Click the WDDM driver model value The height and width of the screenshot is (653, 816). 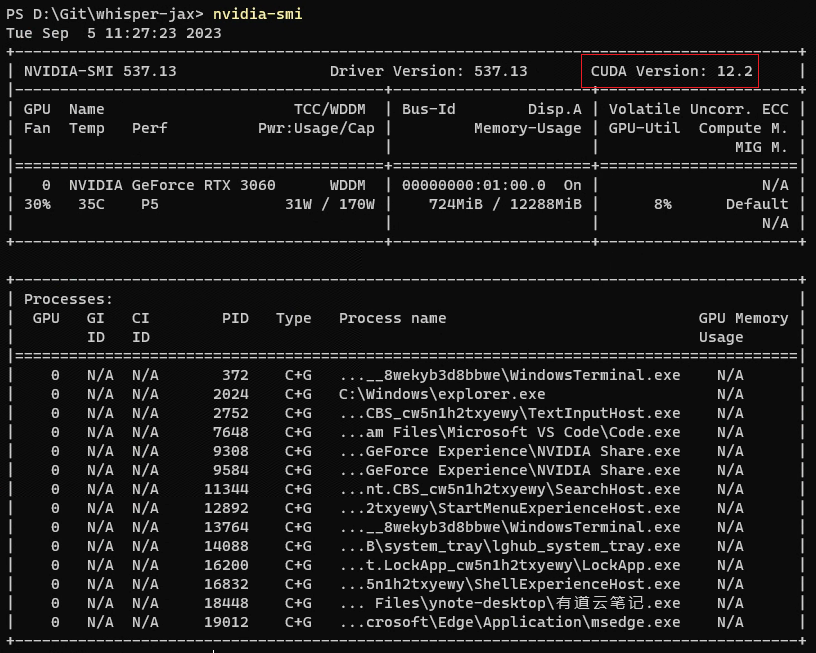coord(347,185)
